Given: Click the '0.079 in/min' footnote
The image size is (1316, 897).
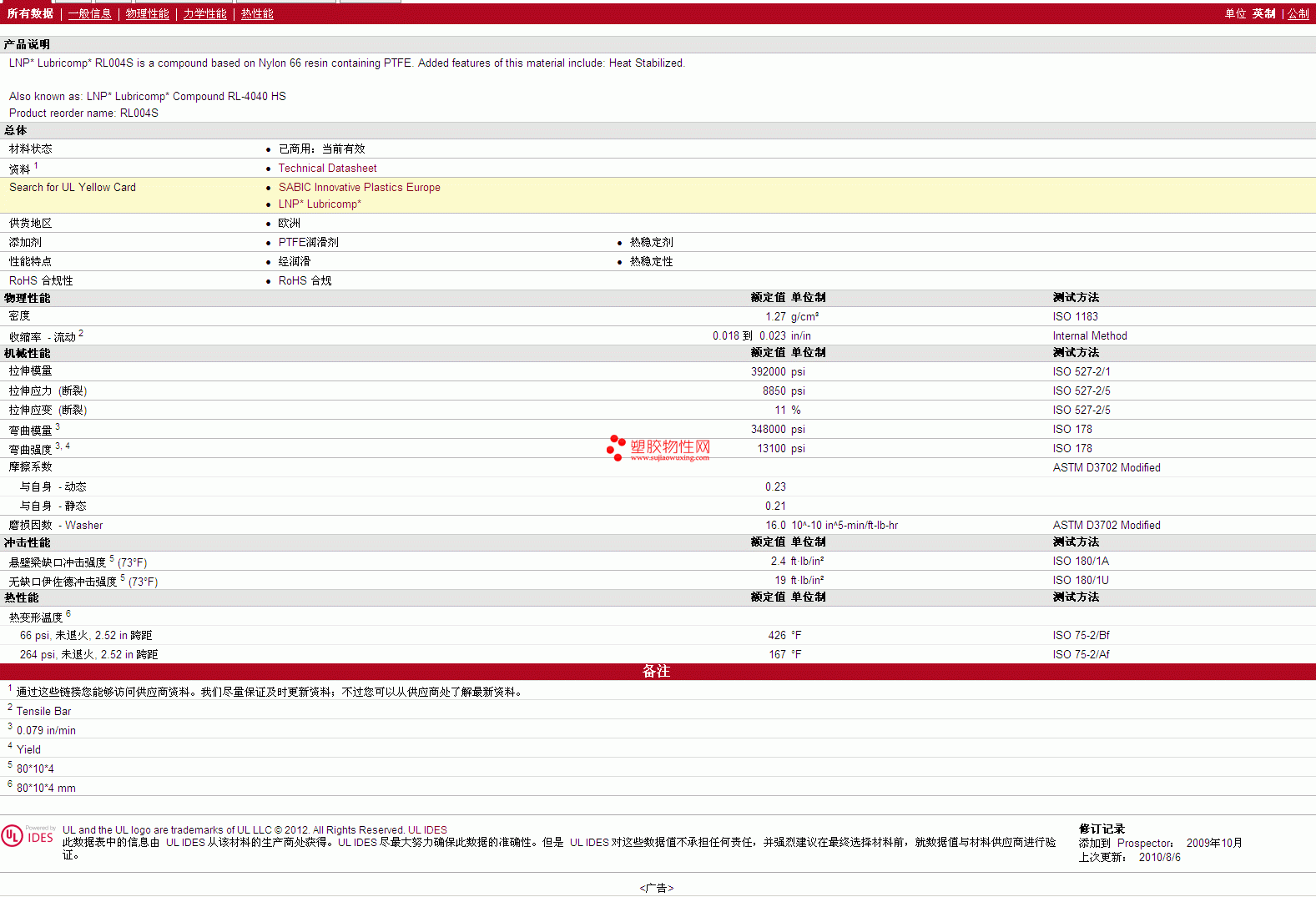Looking at the screenshot, I should 47,730.
